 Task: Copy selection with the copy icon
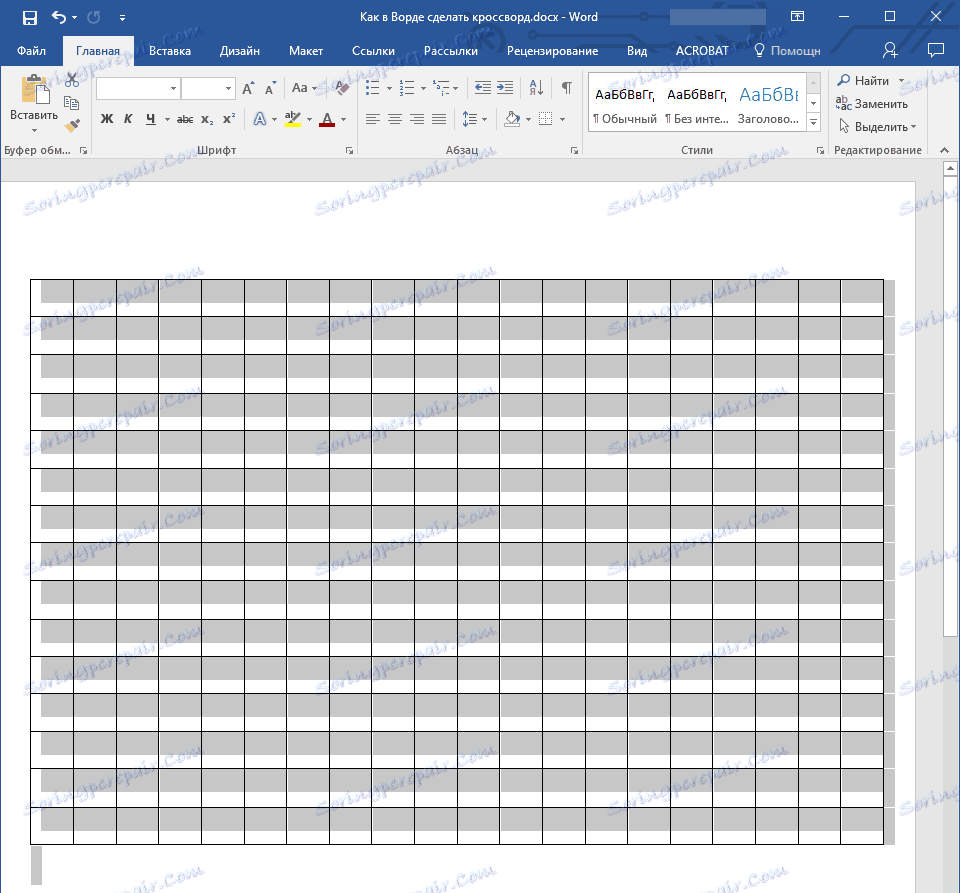pos(72,102)
